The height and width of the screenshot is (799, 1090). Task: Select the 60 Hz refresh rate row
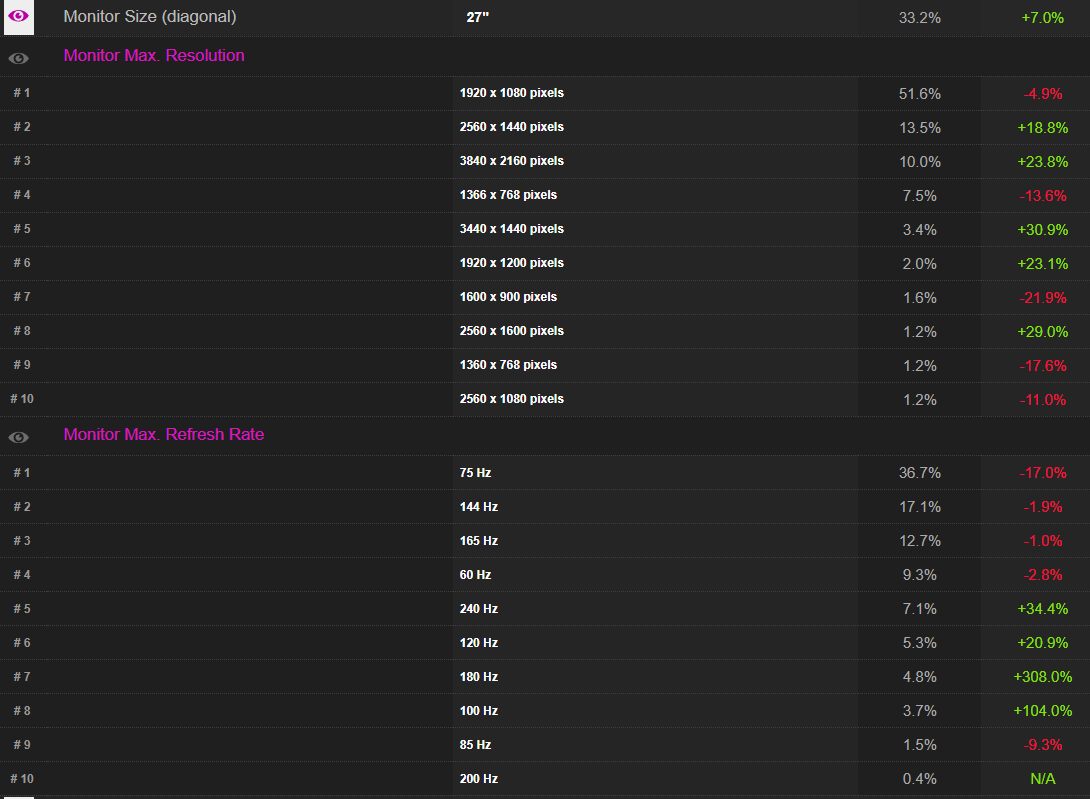[x=545, y=575]
